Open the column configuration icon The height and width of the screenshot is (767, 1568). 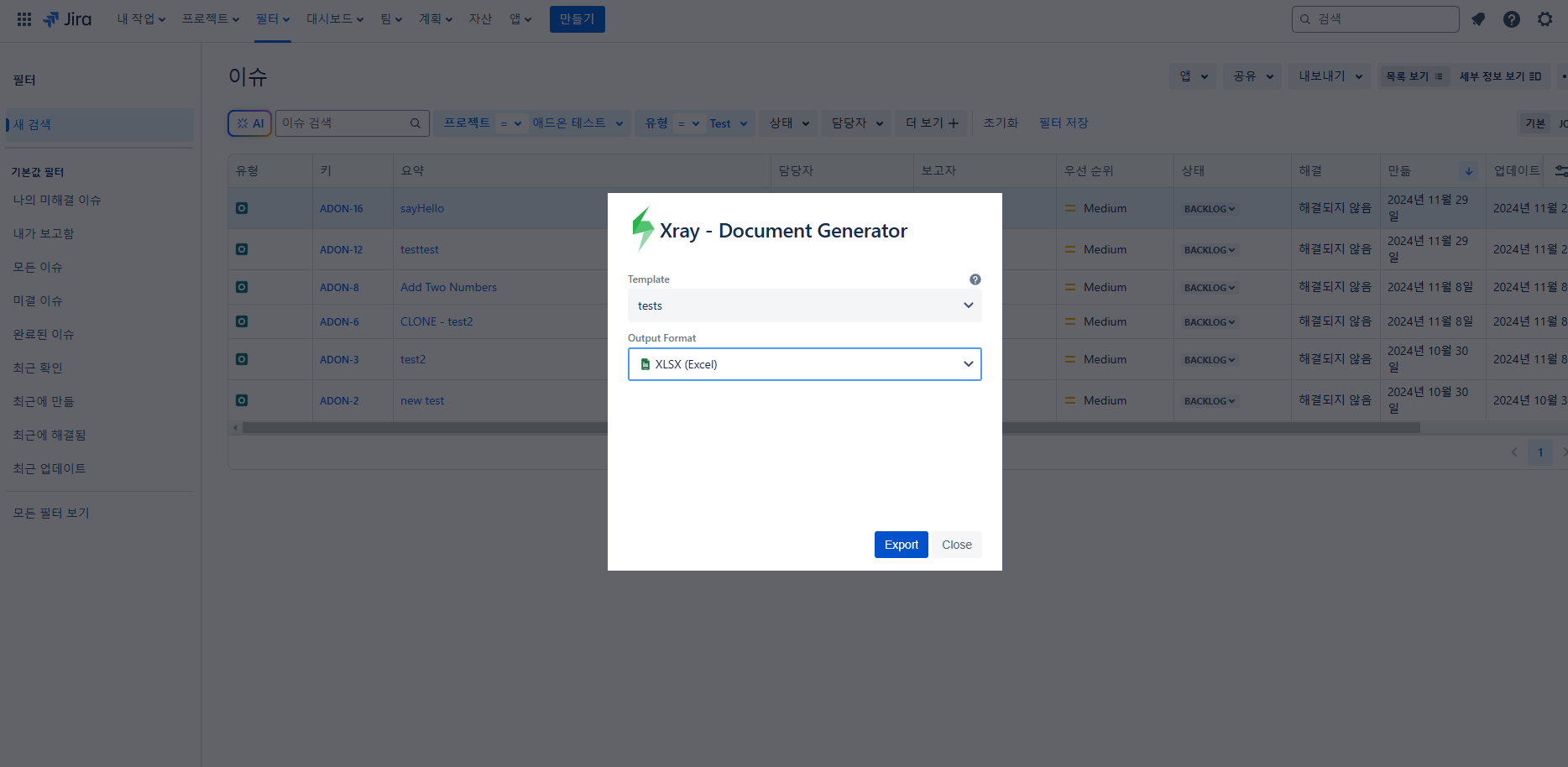coord(1560,170)
